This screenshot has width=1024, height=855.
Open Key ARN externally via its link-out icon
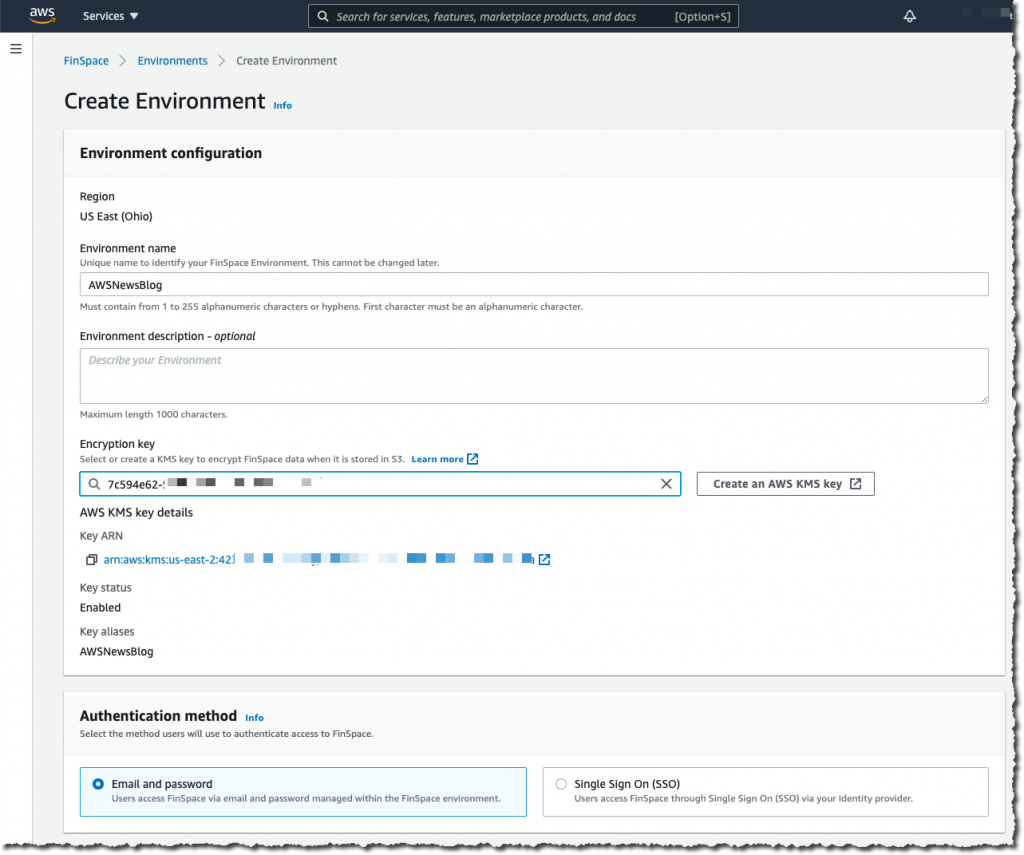[x=543, y=559]
